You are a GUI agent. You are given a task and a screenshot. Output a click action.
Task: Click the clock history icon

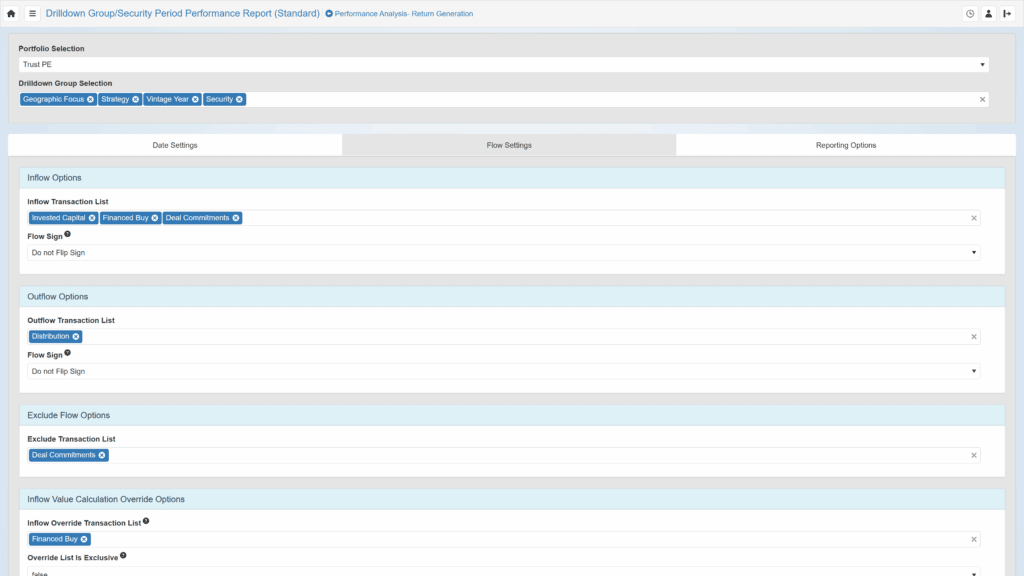coord(969,14)
